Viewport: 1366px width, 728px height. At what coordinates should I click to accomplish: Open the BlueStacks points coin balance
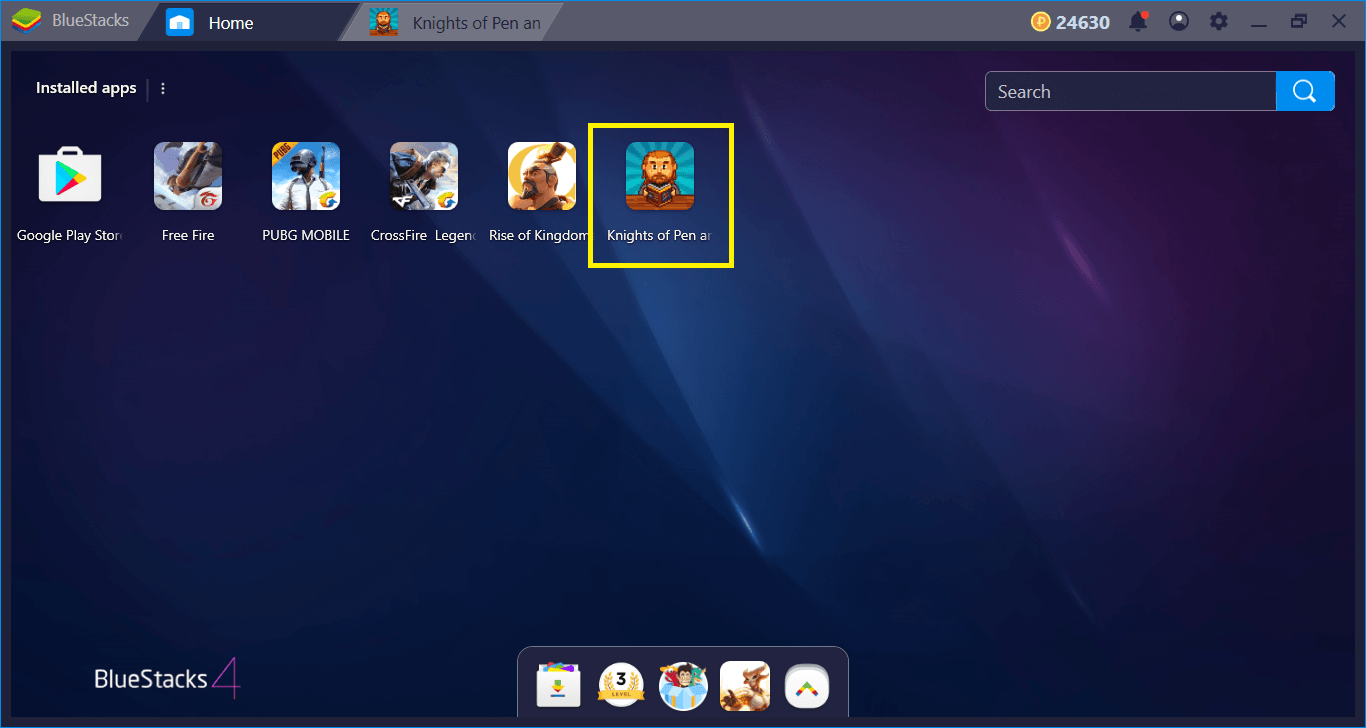[x=1070, y=22]
